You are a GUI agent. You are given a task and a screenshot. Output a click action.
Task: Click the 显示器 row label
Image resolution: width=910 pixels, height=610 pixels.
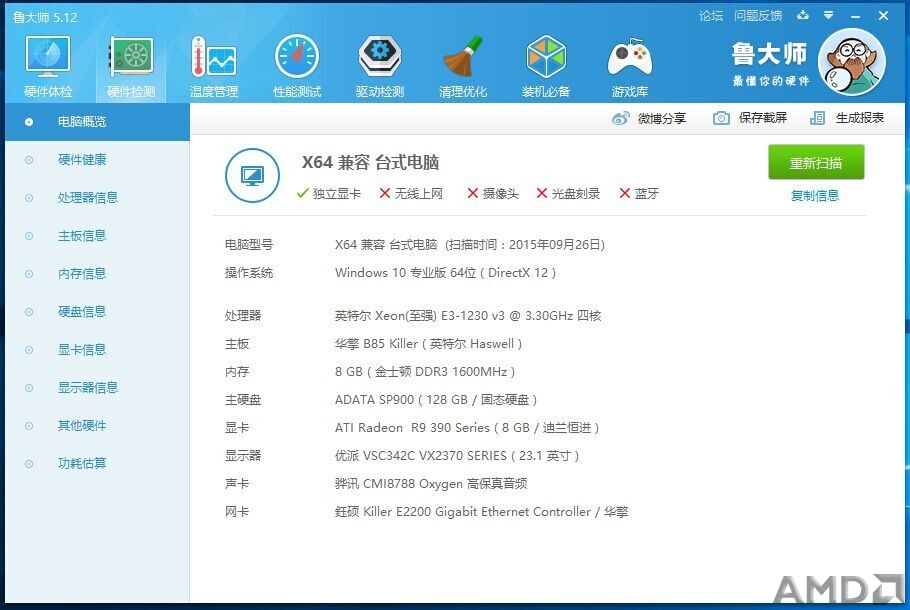point(243,456)
